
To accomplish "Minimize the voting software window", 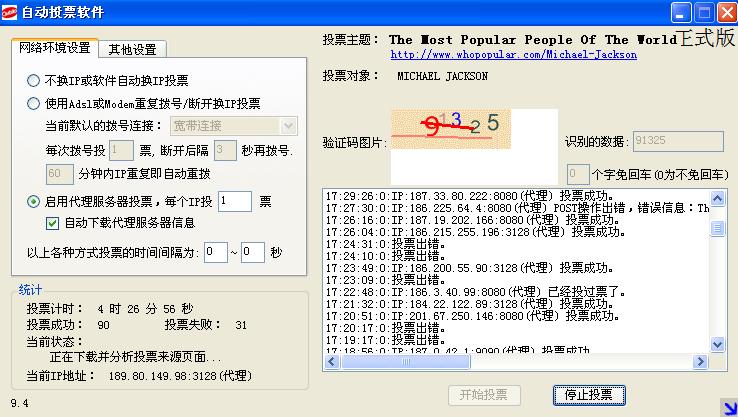I will coord(681,12).
